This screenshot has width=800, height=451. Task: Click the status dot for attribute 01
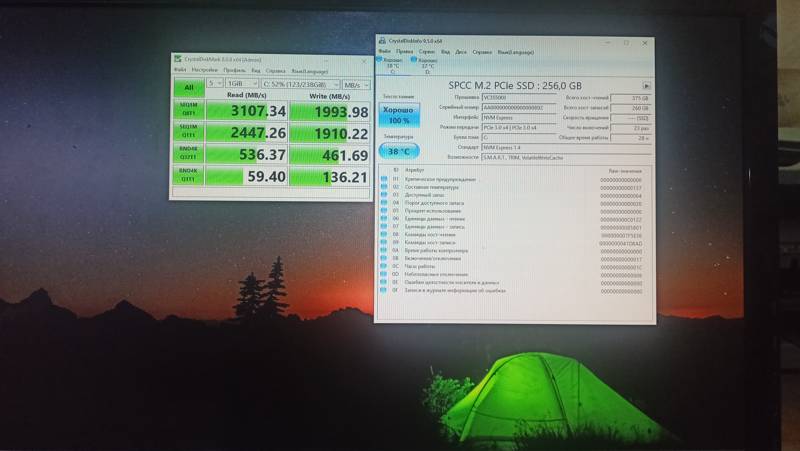pyautogui.click(x=384, y=179)
